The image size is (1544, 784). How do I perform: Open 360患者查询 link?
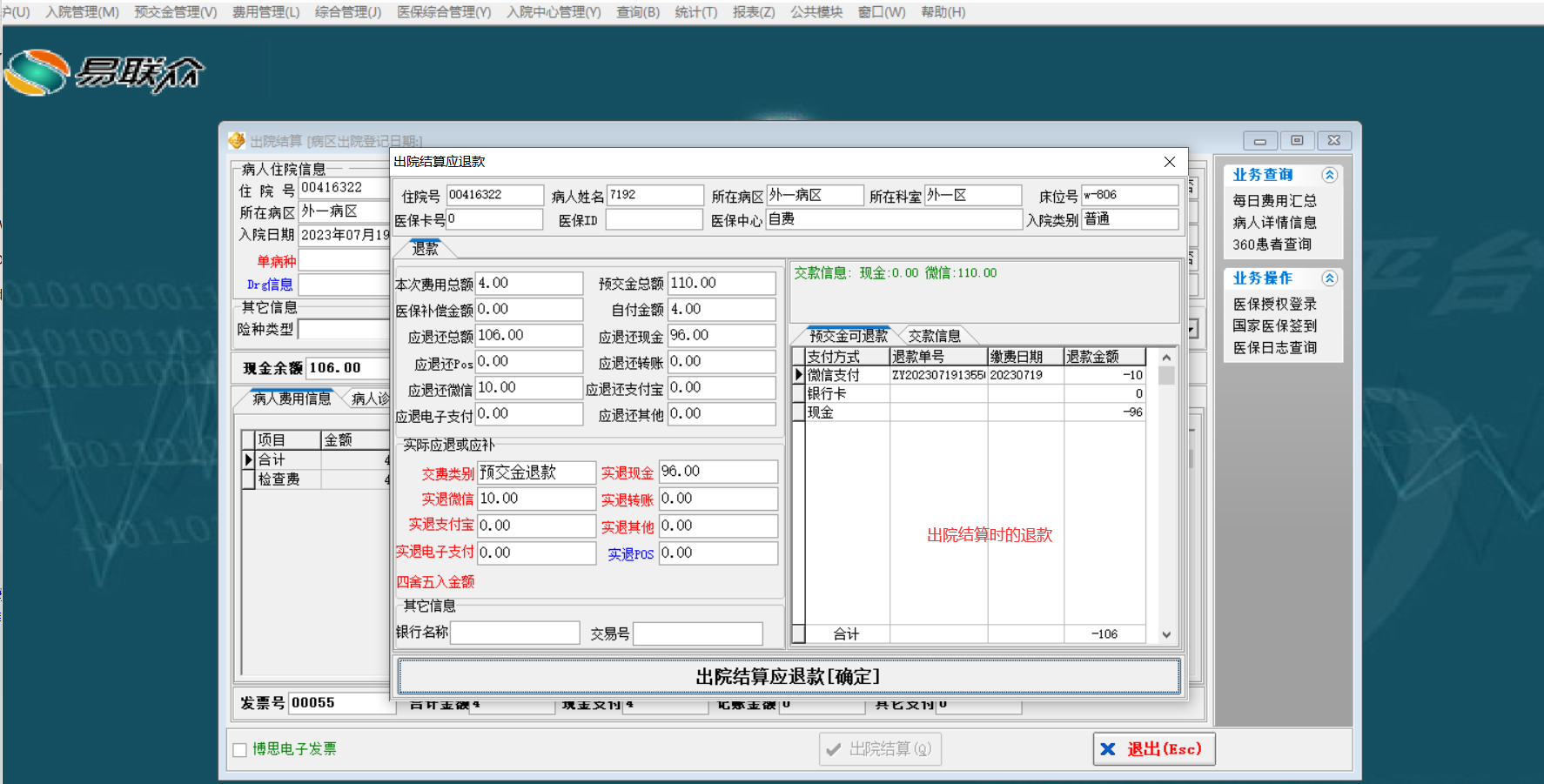pyautogui.click(x=1272, y=245)
